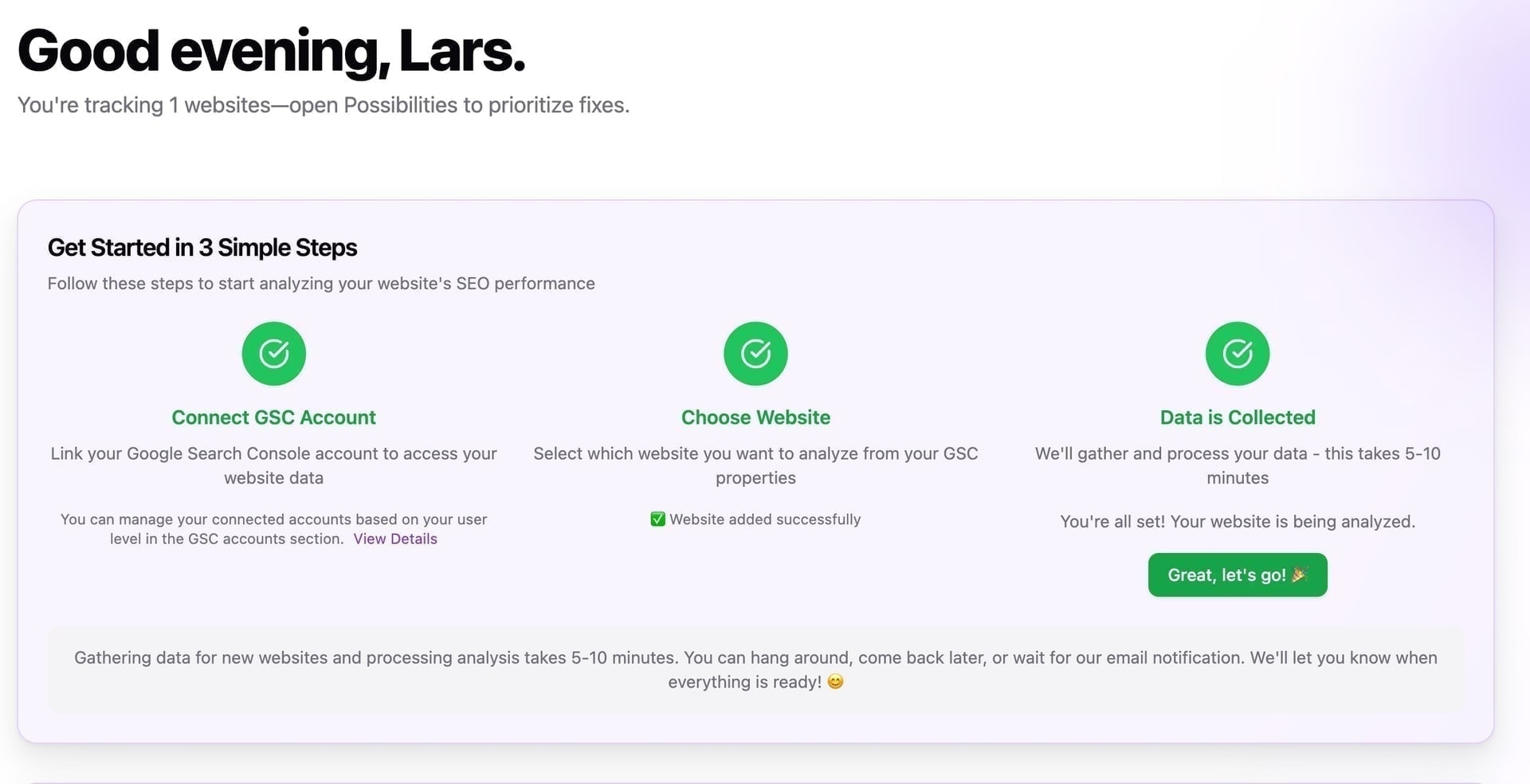Click the Follow these steps description text

(321, 283)
